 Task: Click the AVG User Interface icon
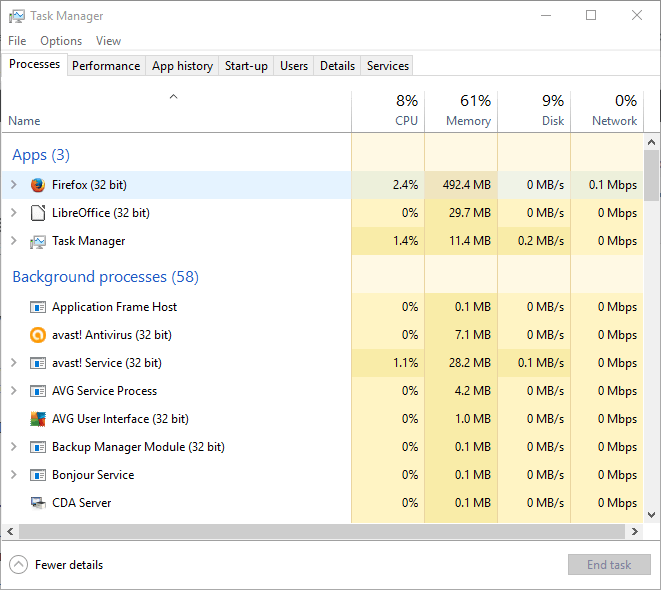(x=38, y=419)
